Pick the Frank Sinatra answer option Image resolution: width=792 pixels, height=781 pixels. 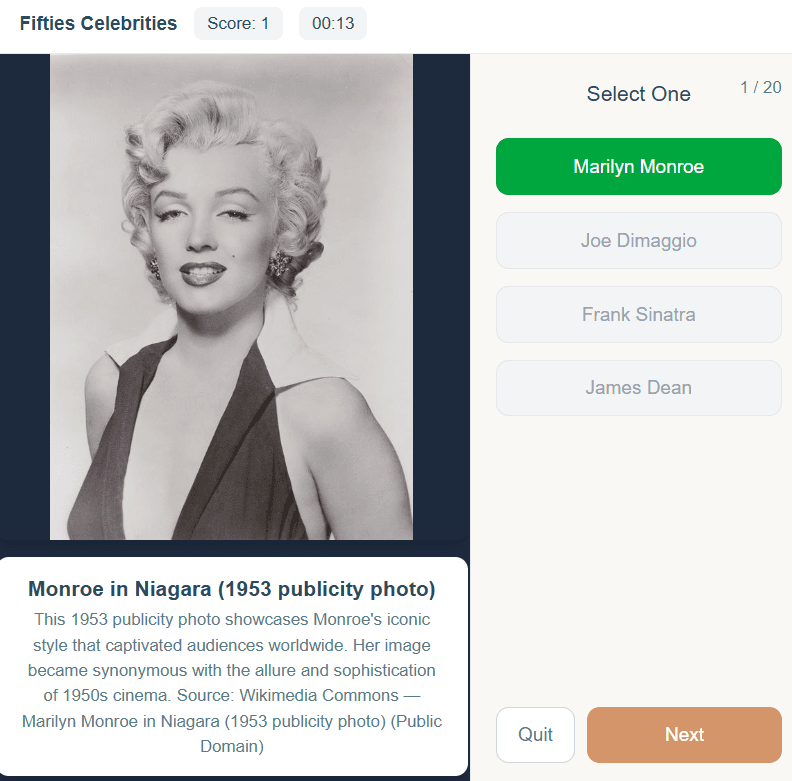638,315
